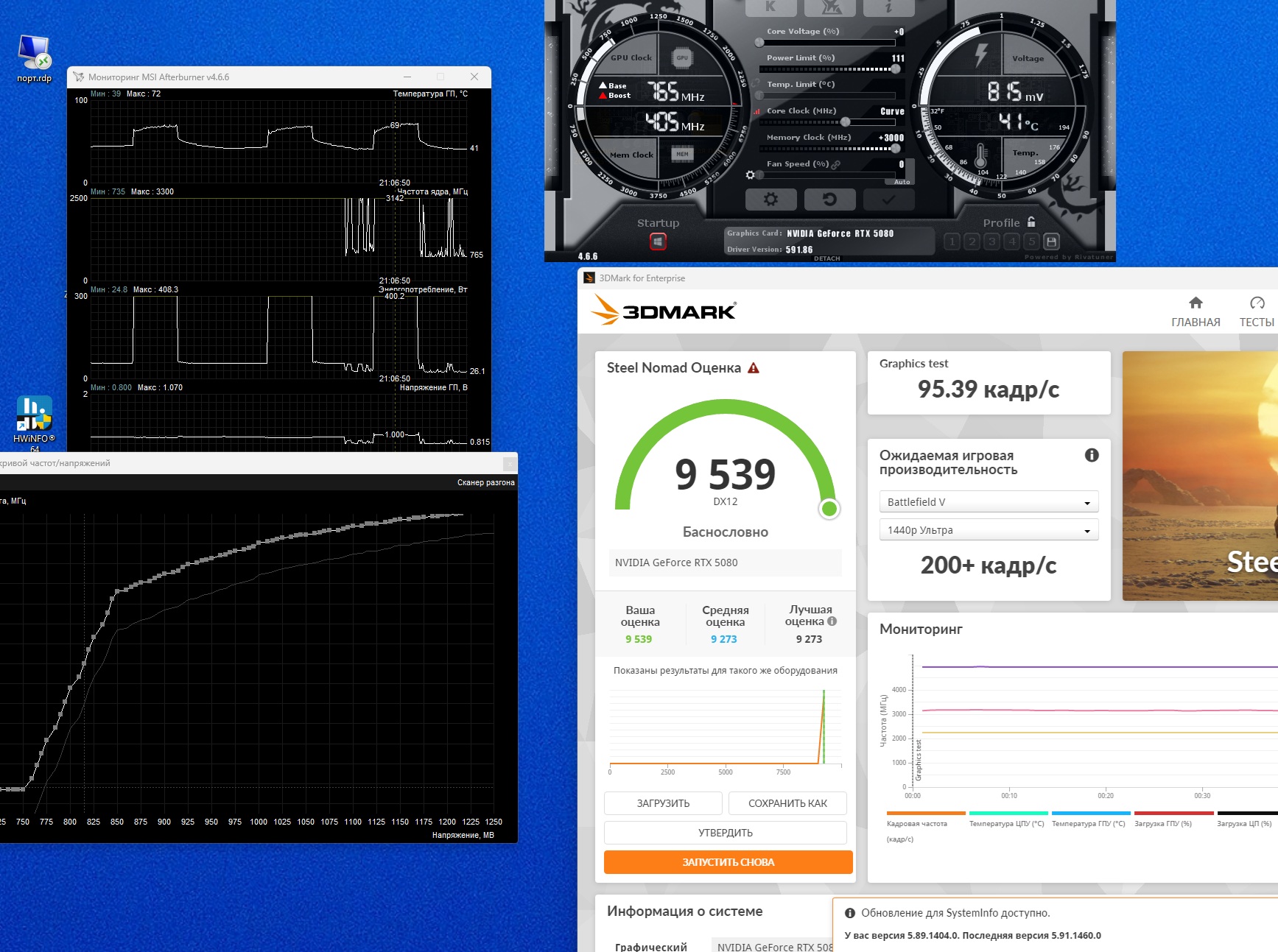Image resolution: width=1278 pixels, height=952 pixels.
Task: Click the Частота ядра graph in monitoring window
Action: pyautogui.click(x=278, y=239)
